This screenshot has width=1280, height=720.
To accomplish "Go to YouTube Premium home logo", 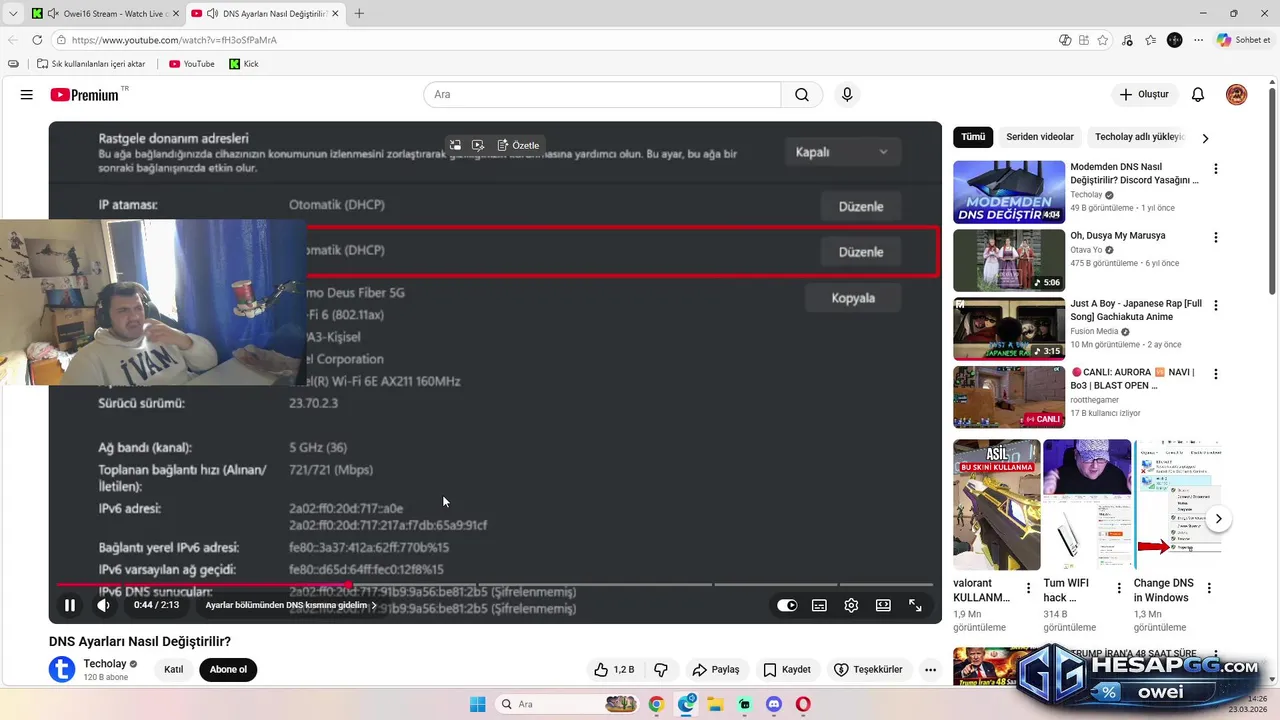I will [85, 95].
